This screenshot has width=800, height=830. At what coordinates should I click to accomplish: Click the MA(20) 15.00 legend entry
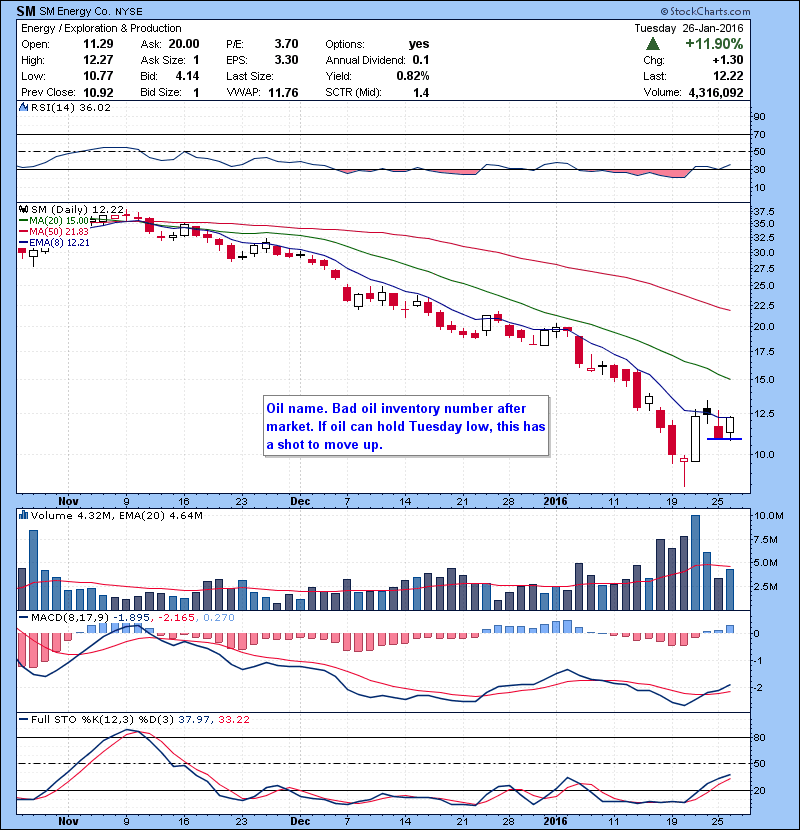click(x=53, y=220)
